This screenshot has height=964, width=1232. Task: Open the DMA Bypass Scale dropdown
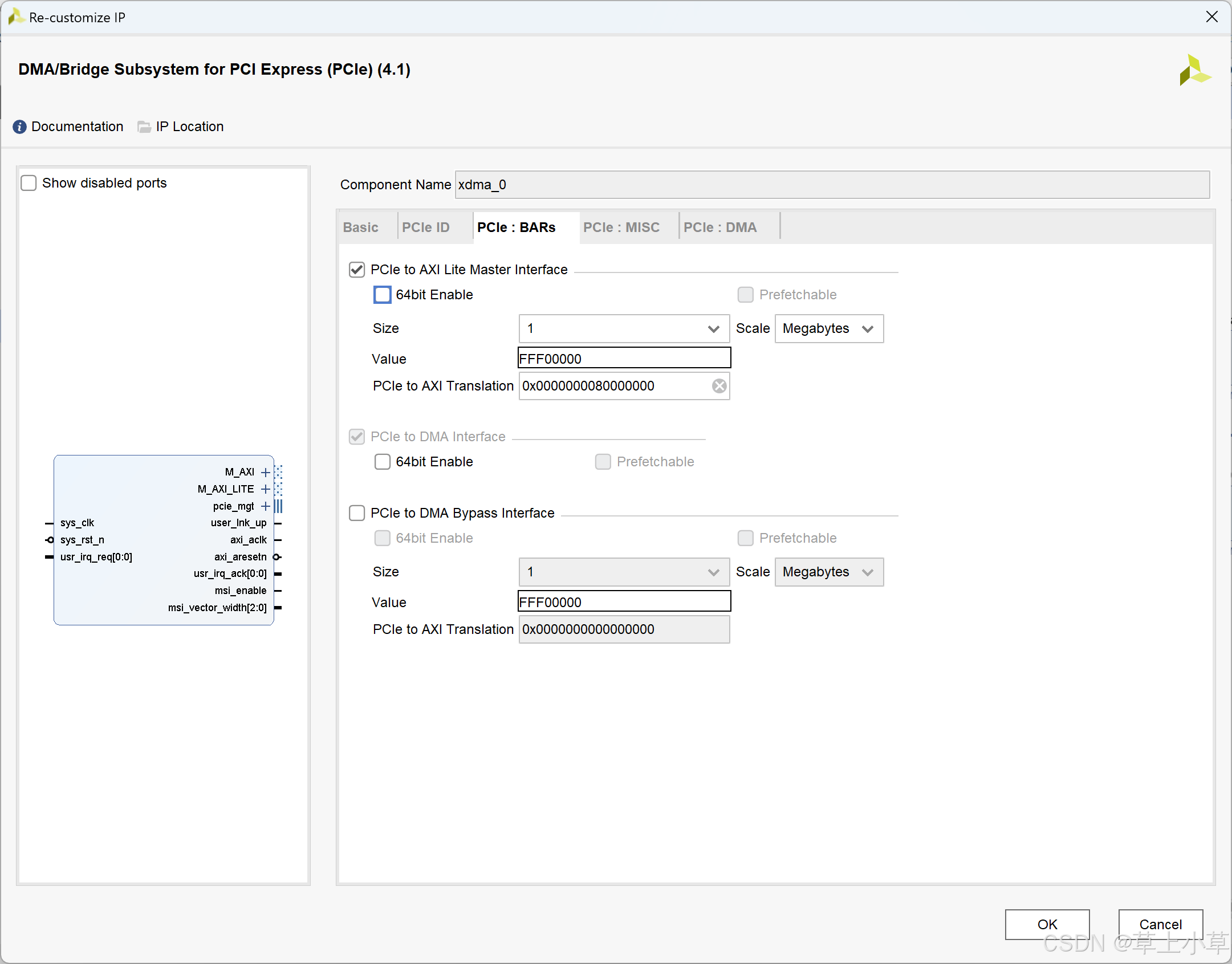click(x=828, y=572)
